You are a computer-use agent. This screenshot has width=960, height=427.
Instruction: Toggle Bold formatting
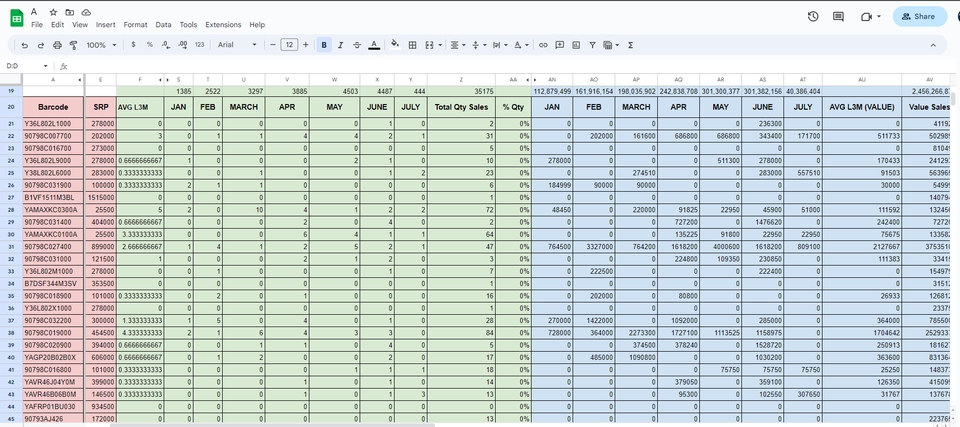click(x=324, y=45)
